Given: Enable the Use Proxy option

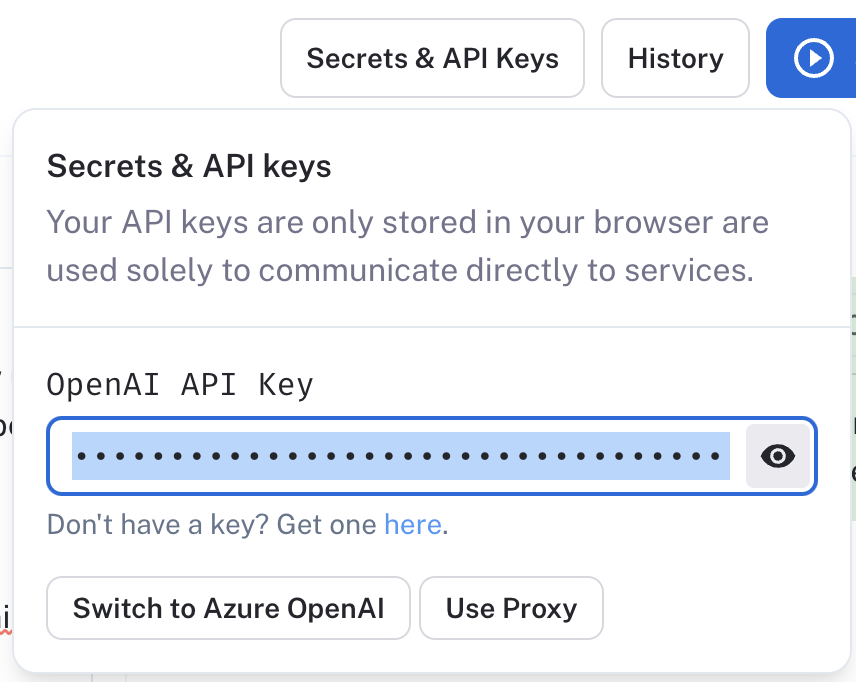Looking at the screenshot, I should (x=511, y=608).
